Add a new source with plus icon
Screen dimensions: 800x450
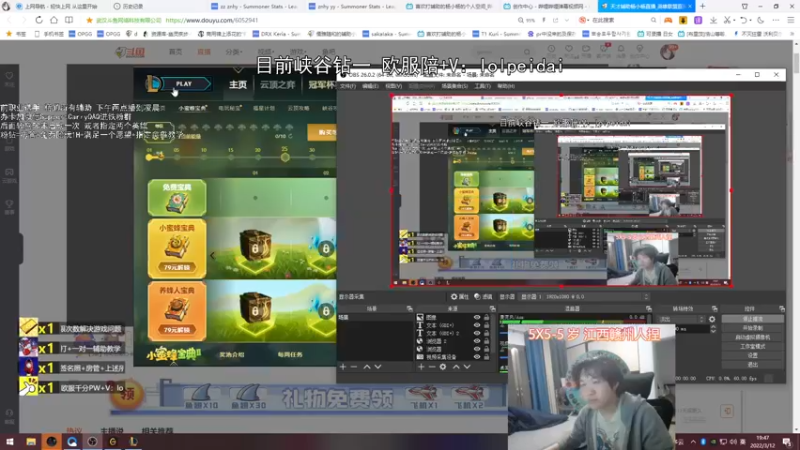[421, 367]
